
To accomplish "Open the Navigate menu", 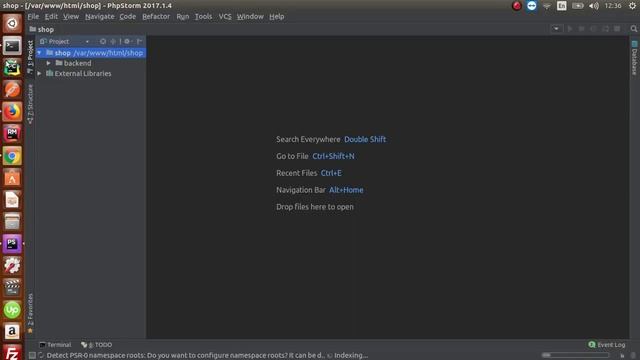I will coord(100,17).
